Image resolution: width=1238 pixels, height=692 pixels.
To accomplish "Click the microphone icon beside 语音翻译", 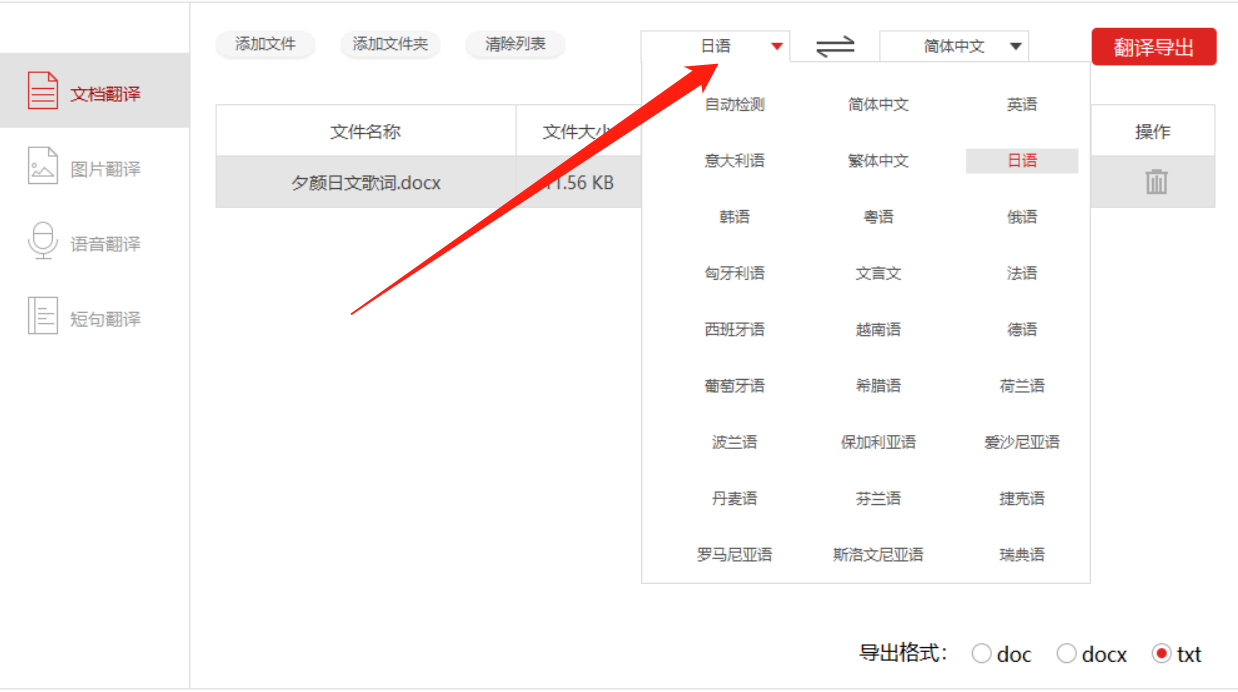I will click(42, 241).
